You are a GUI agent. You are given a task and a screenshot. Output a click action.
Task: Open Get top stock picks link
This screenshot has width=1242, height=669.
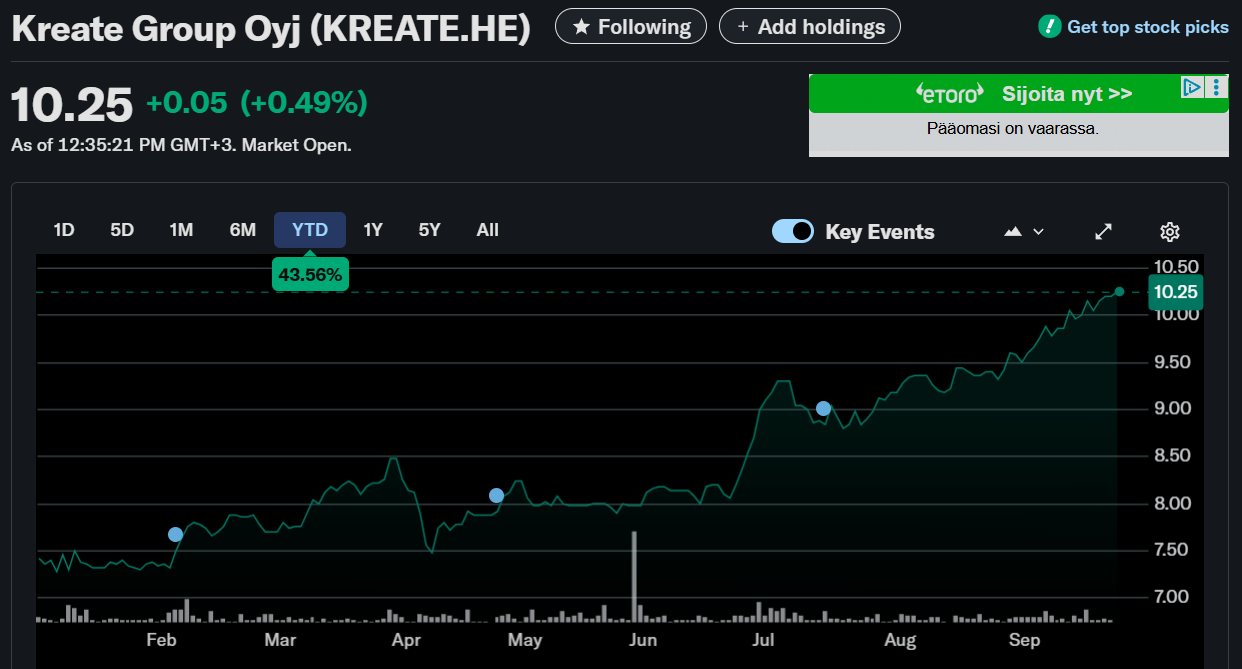tap(1147, 27)
